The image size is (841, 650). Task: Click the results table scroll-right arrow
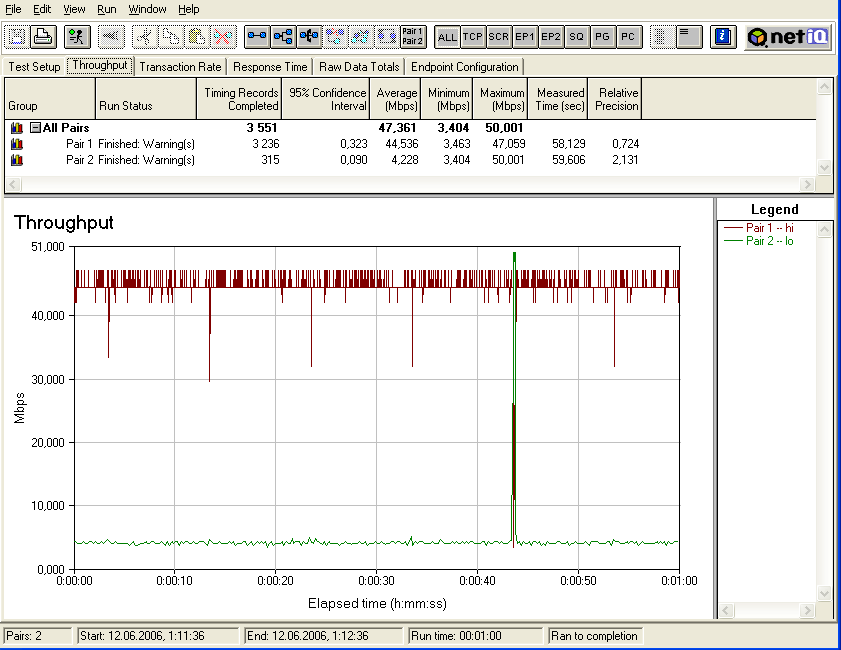tap(807, 184)
